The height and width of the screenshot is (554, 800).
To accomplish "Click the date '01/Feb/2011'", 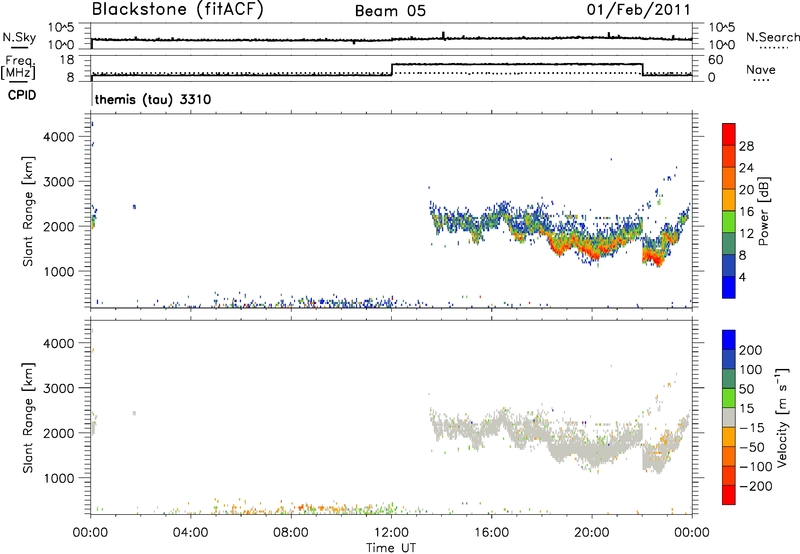I will [x=638, y=10].
